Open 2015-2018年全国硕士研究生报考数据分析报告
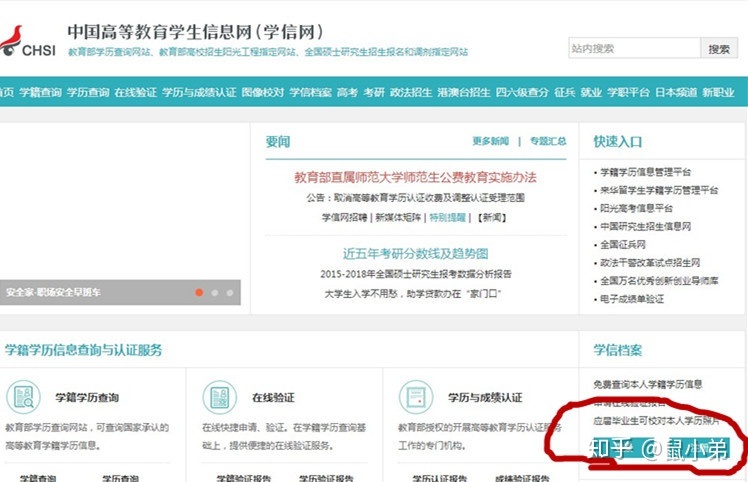 coord(416,274)
